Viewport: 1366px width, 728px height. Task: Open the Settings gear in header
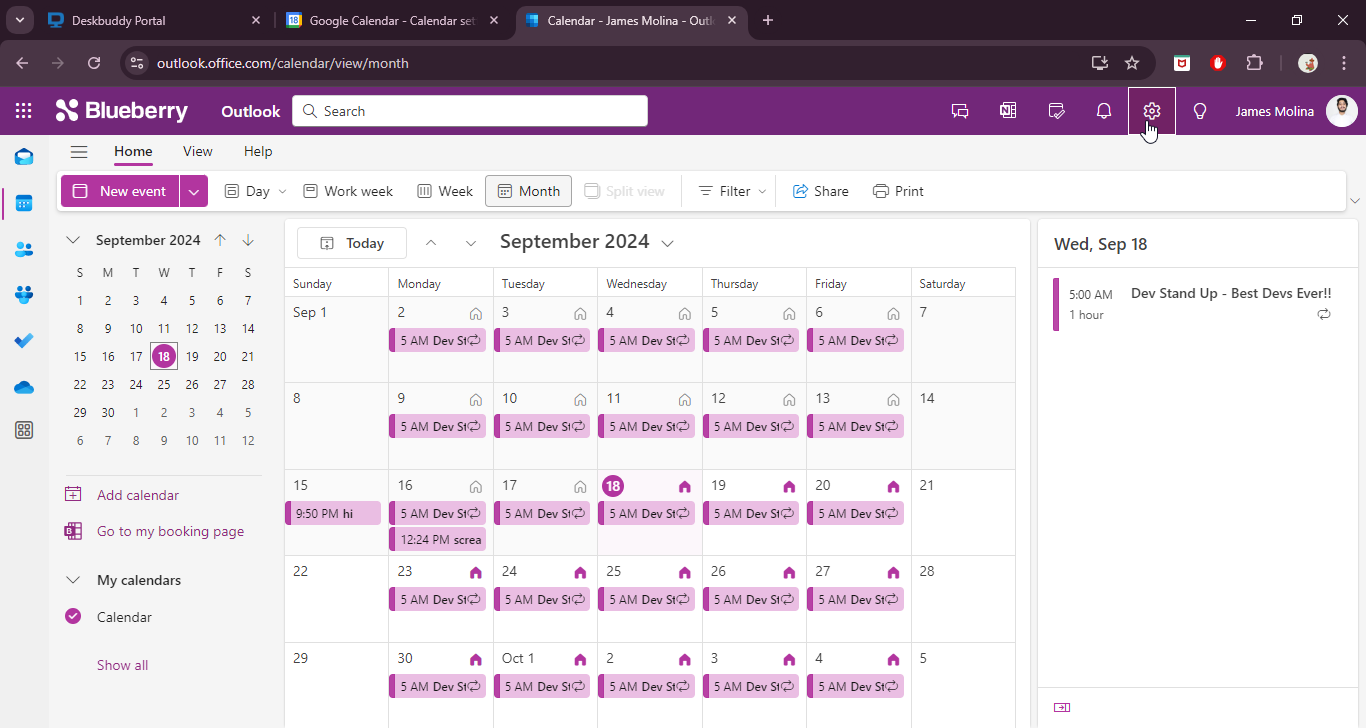[1151, 111]
